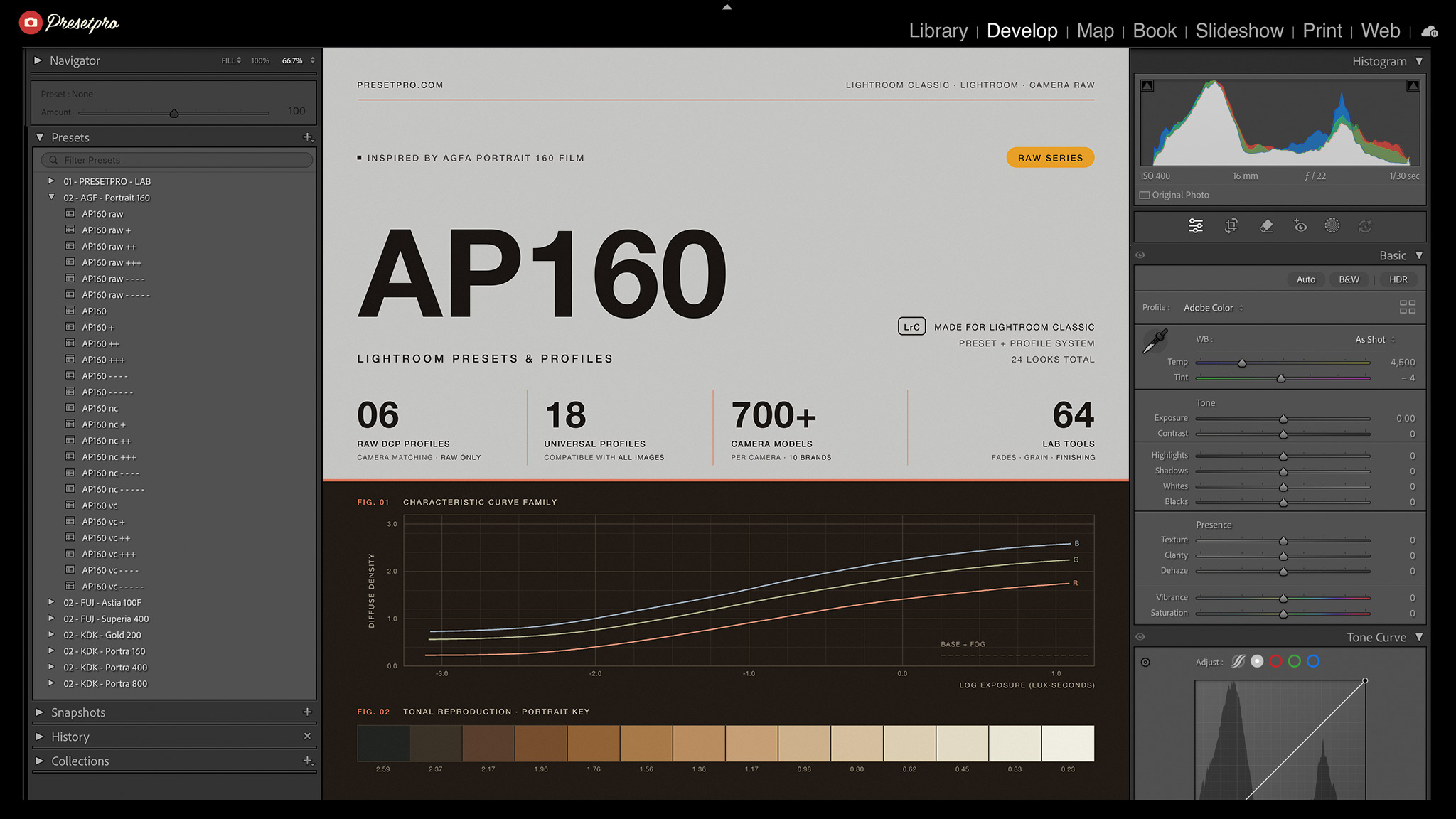
Task: Toggle highlight clipping indicator in histogram
Action: point(1413,86)
